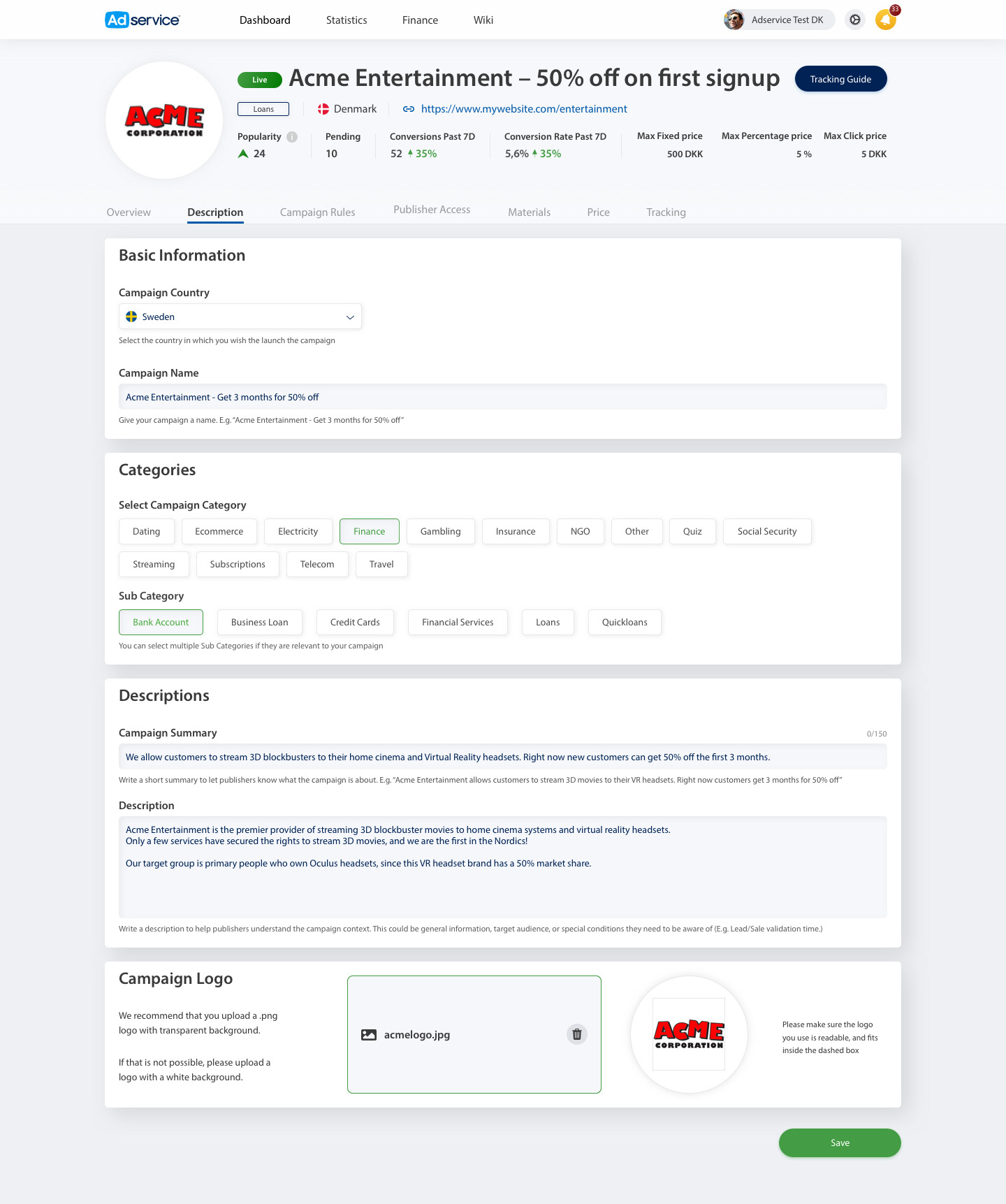Select the Gambling category
1006x1204 pixels.
441,532
